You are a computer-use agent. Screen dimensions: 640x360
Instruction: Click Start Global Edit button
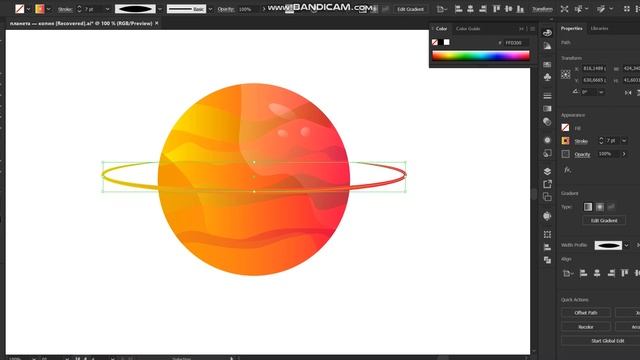click(x=607, y=341)
